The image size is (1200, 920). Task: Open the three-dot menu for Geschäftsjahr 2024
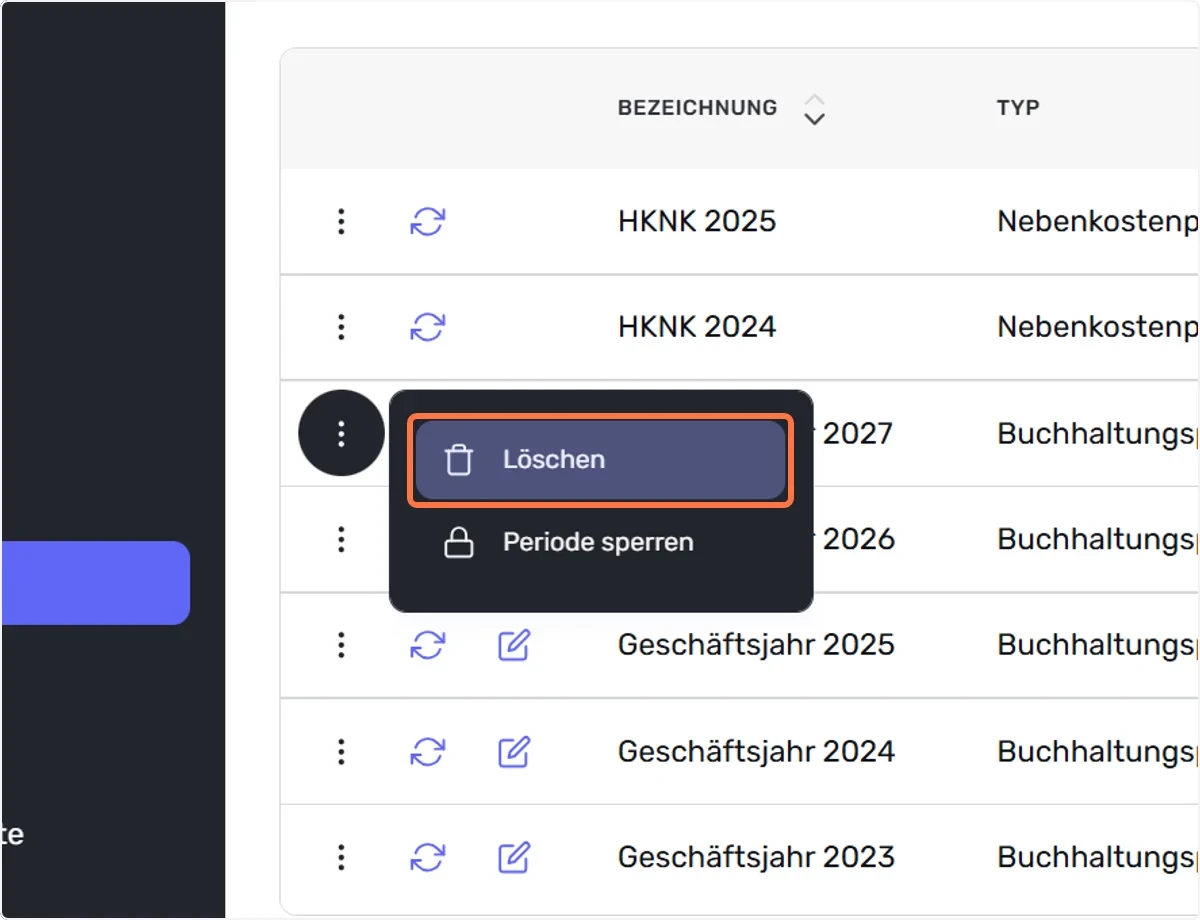point(341,751)
